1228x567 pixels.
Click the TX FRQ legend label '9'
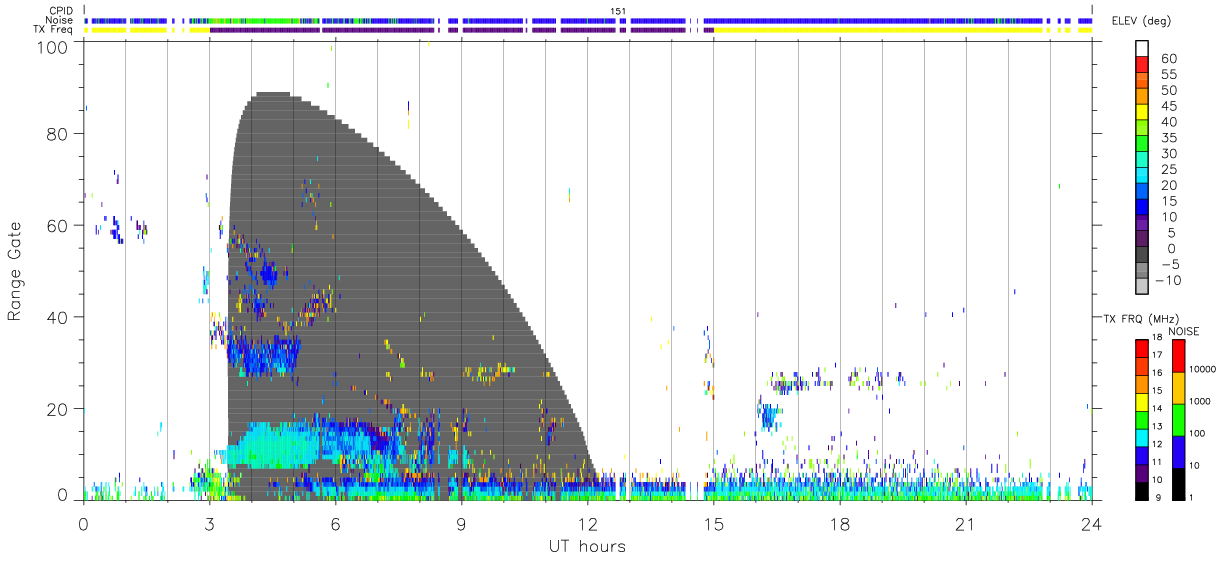tap(1158, 497)
